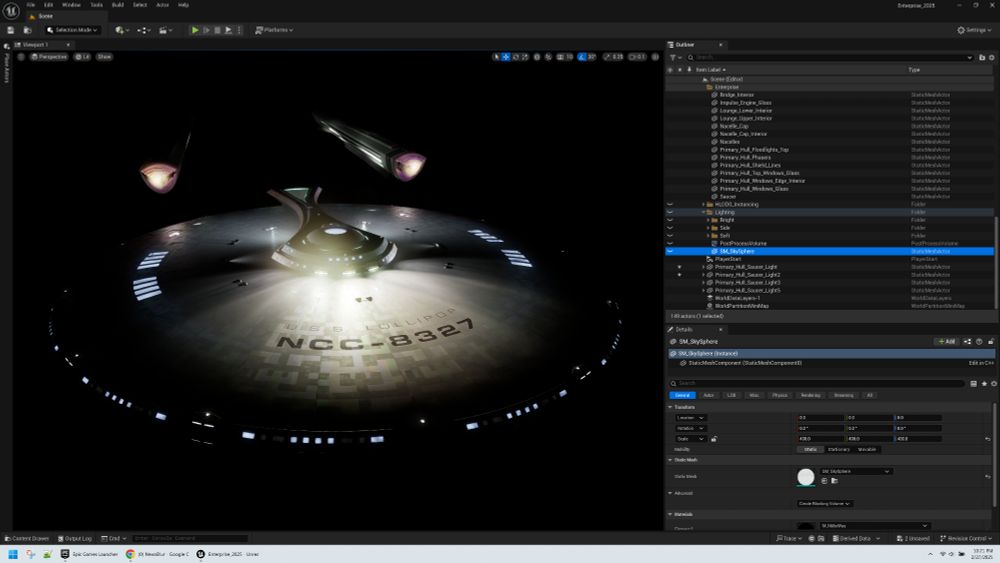Image resolution: width=1000 pixels, height=563 pixels.
Task: Toggle scale snapping in viewport toolbar
Action: pyautogui.click(x=607, y=57)
